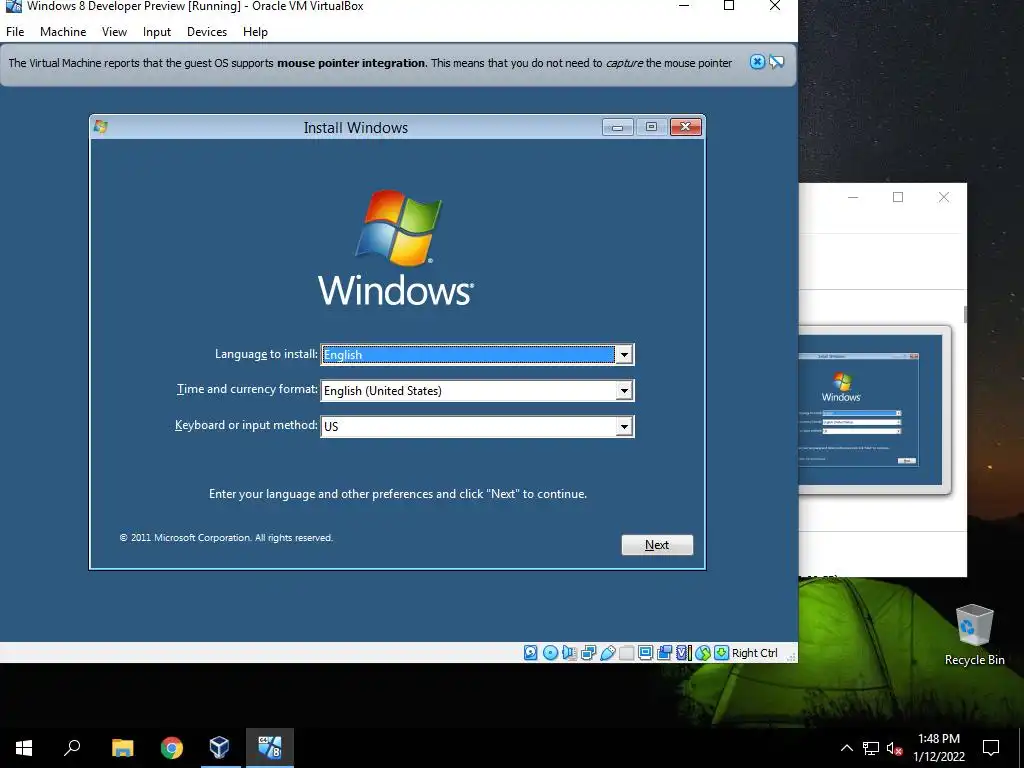1024x768 pixels.
Task: Click the hard disk activity indicator icon
Action: pos(531,652)
